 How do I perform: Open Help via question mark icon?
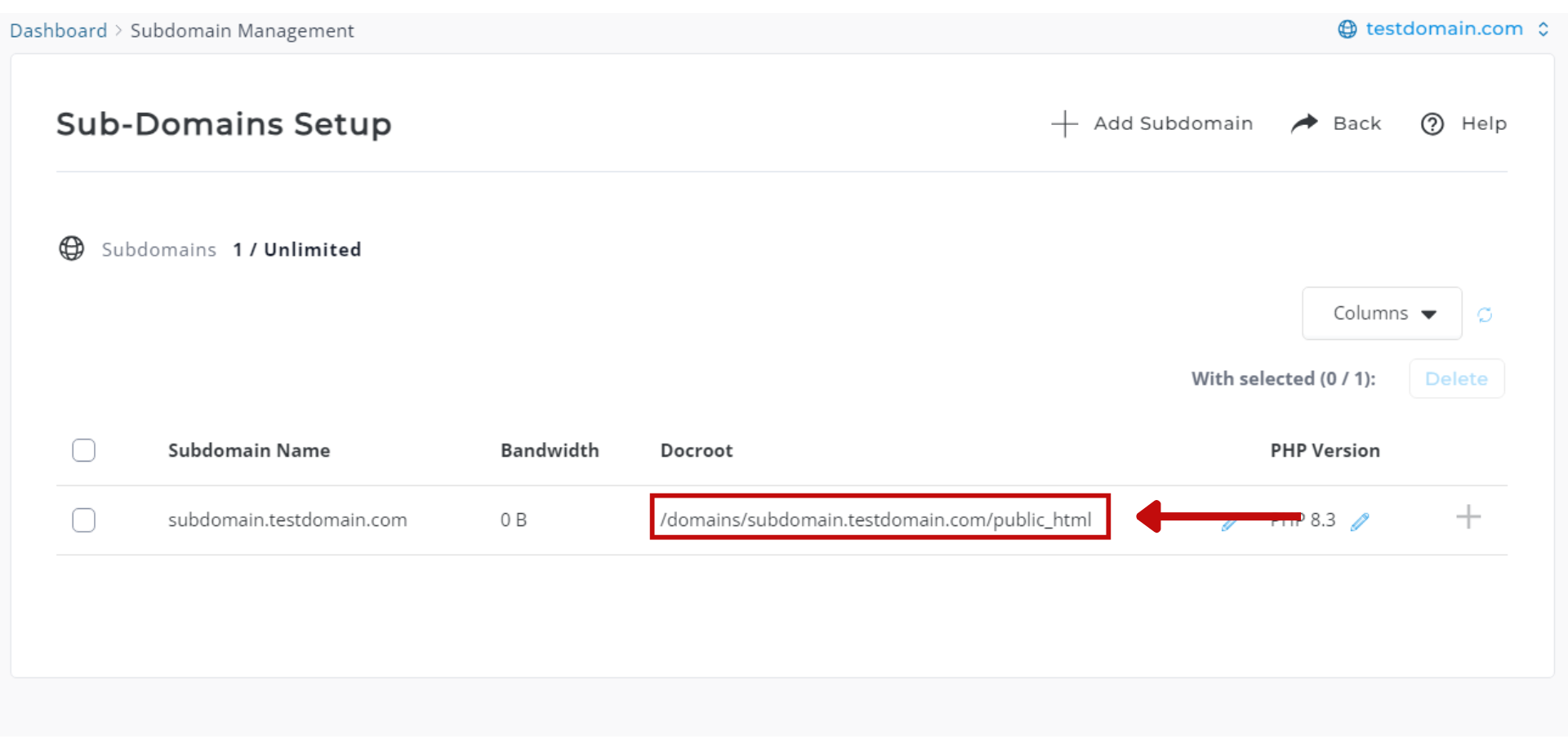coord(1432,124)
